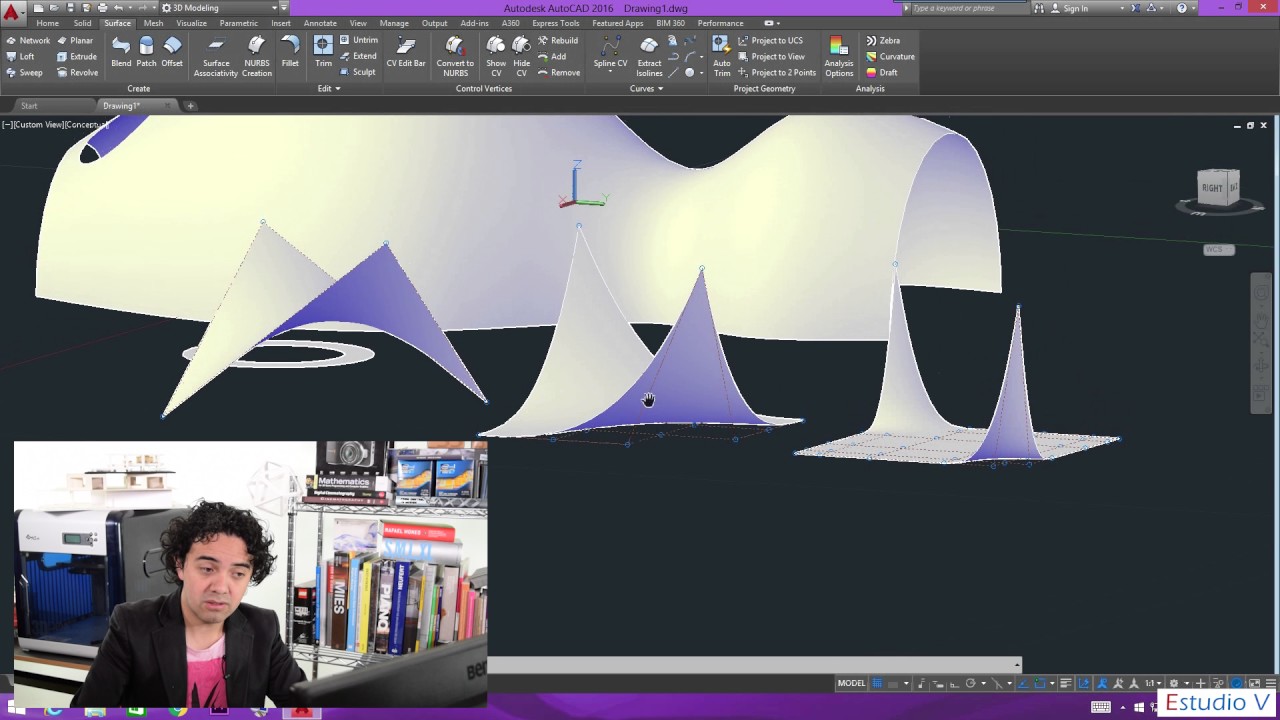Switch to the Mesh ribbon tab
Screen dimensions: 1280x720
(x=153, y=23)
